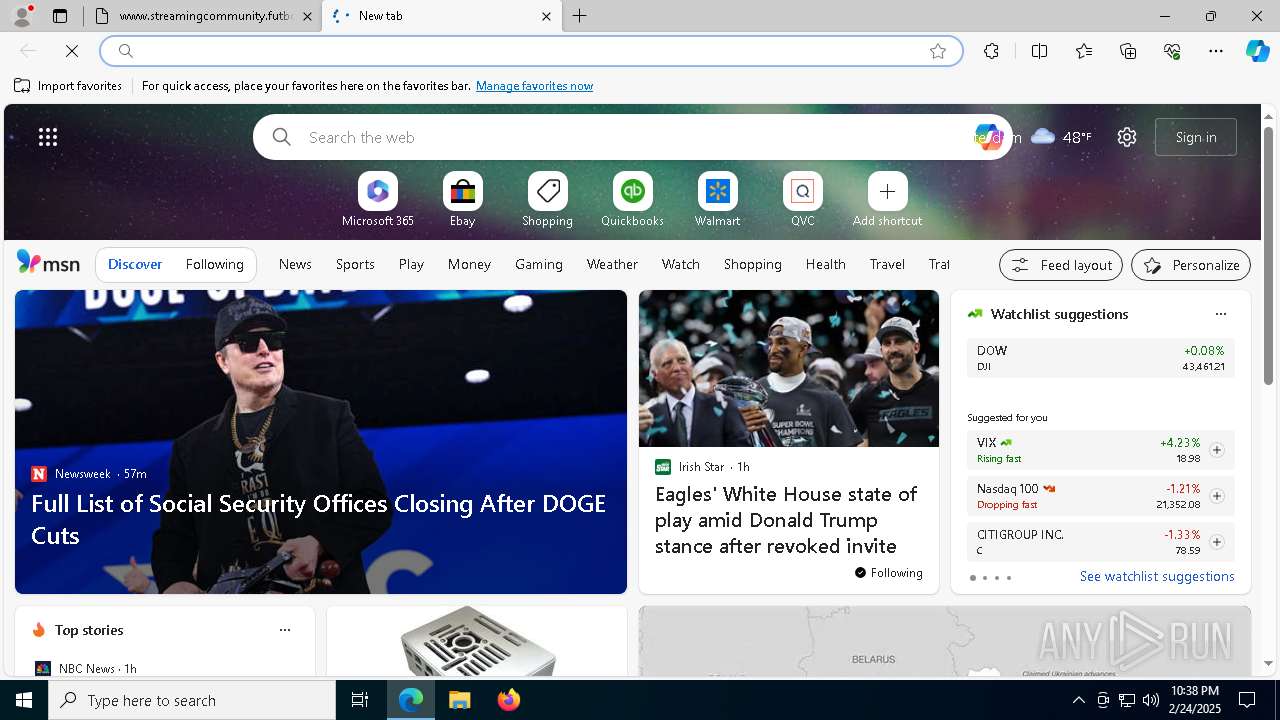Viewport: 1280px width, 720px height.
Task: Open the Money category
Action: (x=469, y=264)
